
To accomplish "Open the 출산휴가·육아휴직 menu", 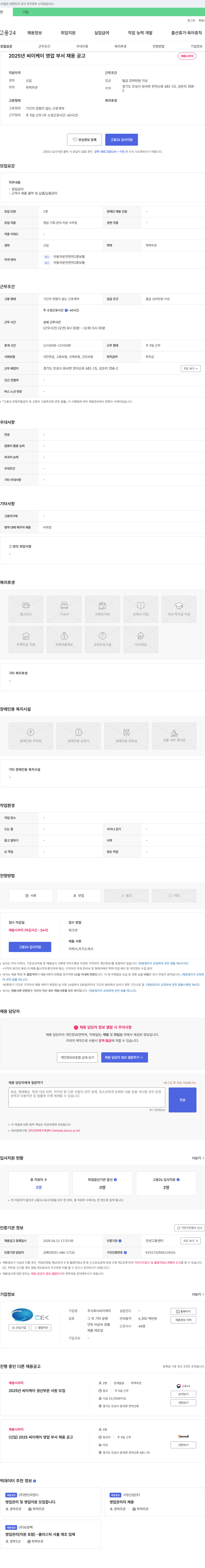I will 187,33.
